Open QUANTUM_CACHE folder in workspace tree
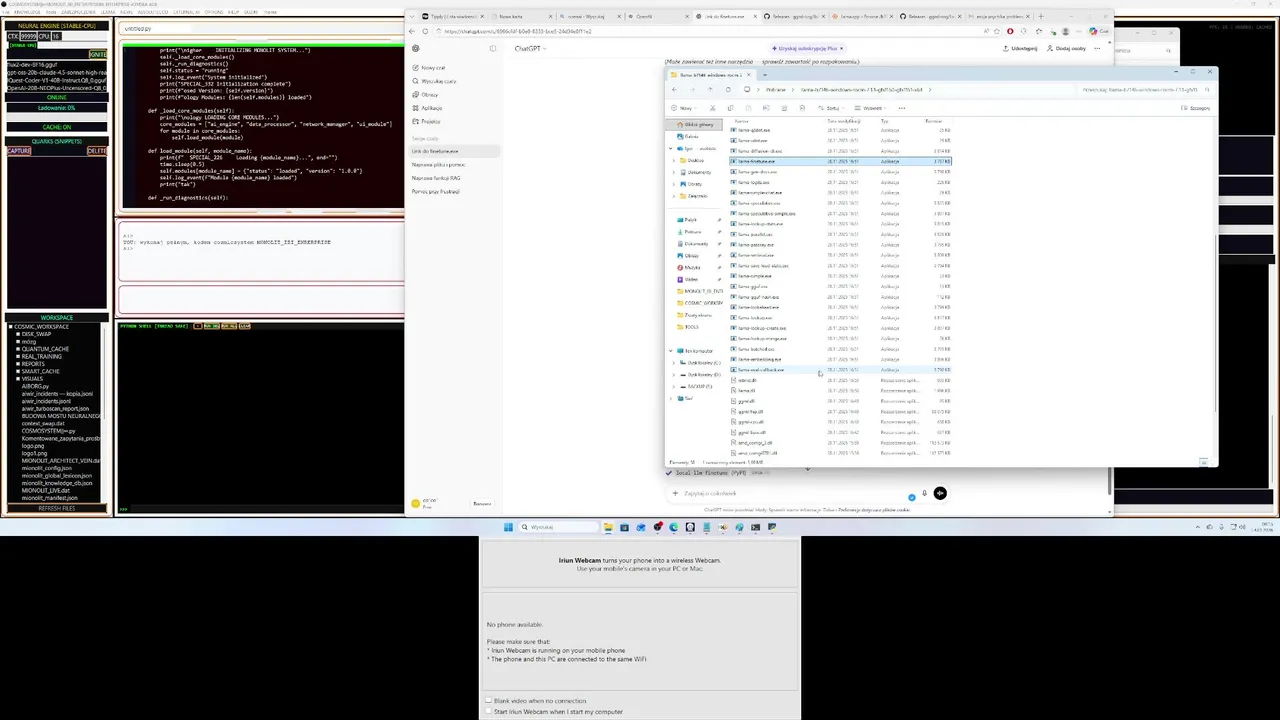 [43, 349]
